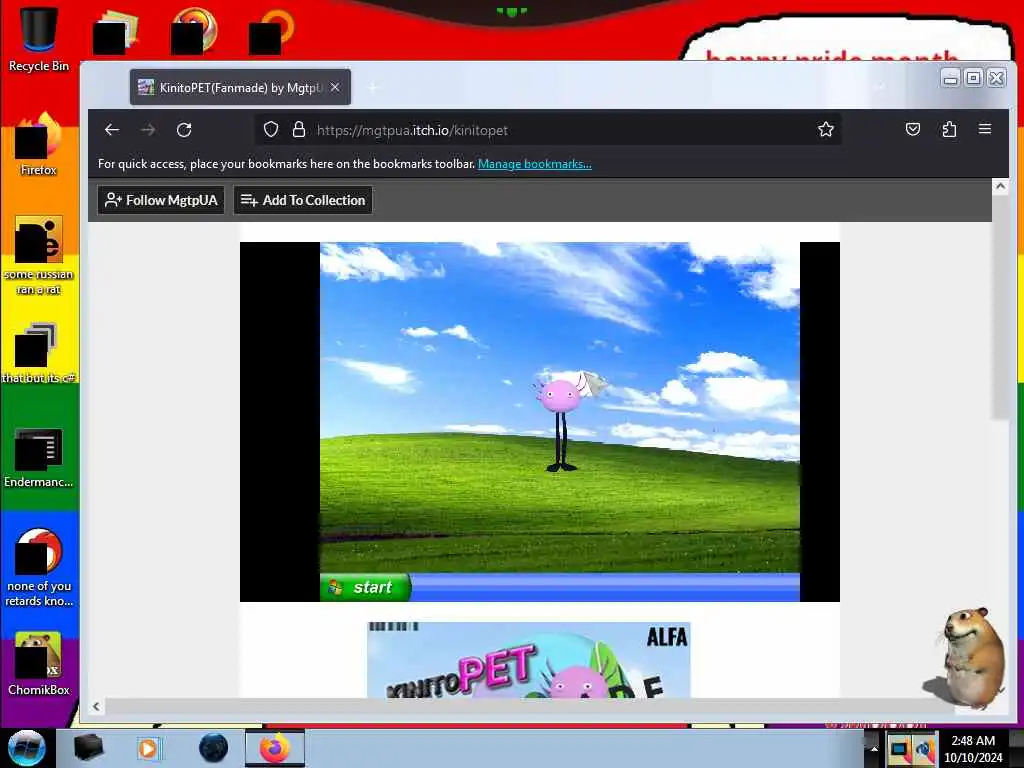Open the black folder icon in the taskbar
The image size is (1024, 768).
click(x=88, y=748)
